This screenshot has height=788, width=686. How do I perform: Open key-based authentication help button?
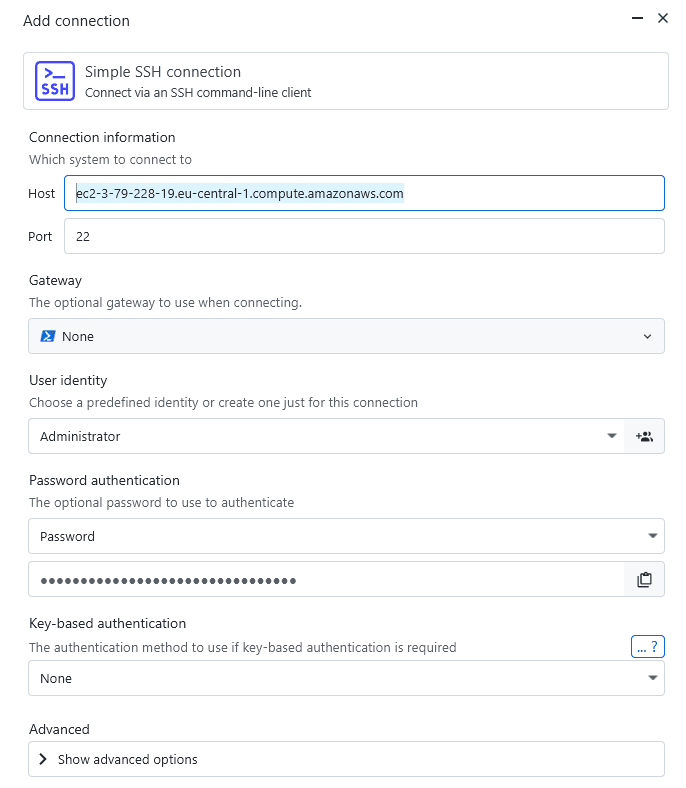pos(648,647)
